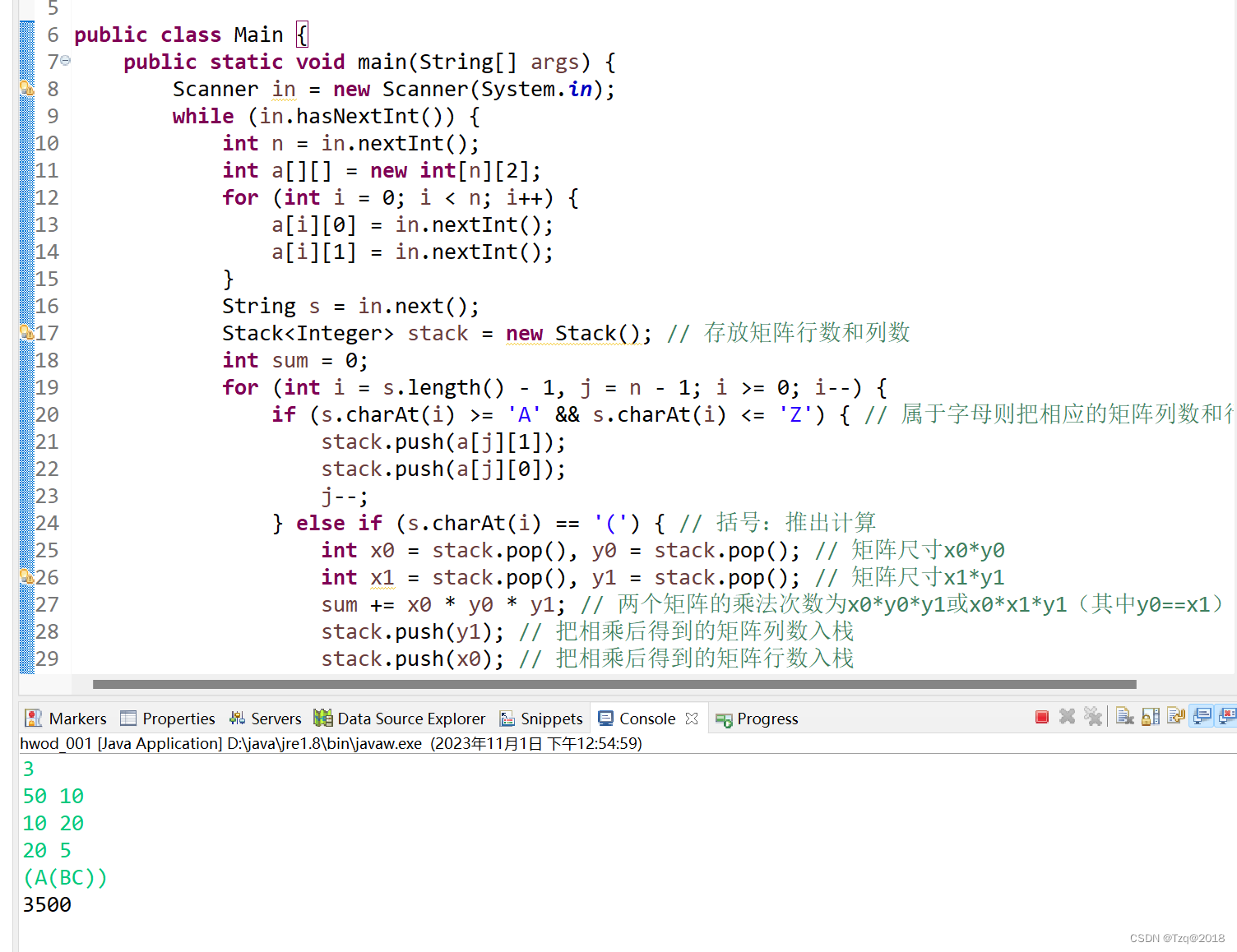The width and height of the screenshot is (1237, 952).
Task: Click the underlined 'in' variable on line 8
Action: (284, 89)
